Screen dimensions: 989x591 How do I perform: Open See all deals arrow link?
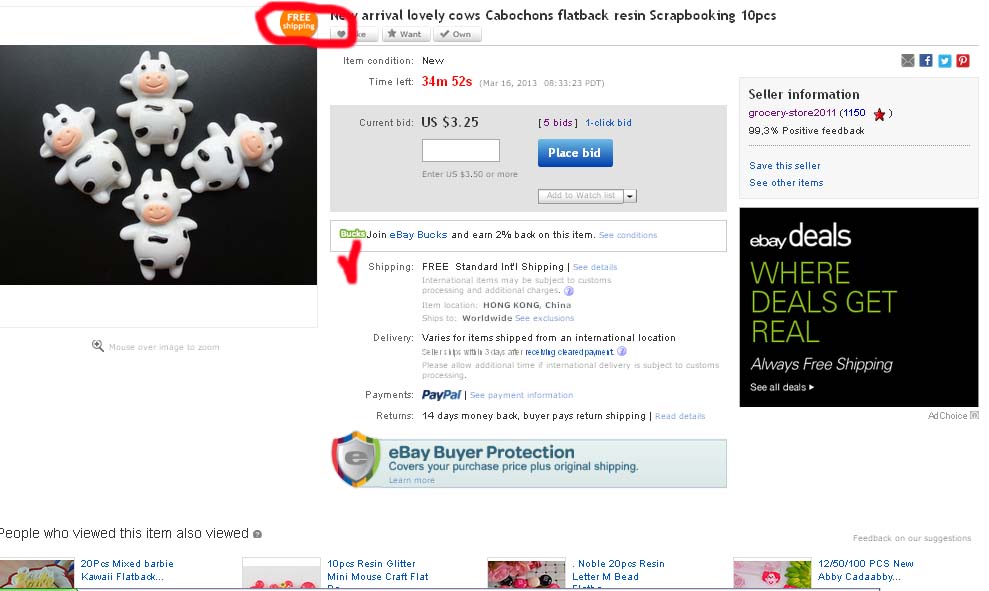781,387
